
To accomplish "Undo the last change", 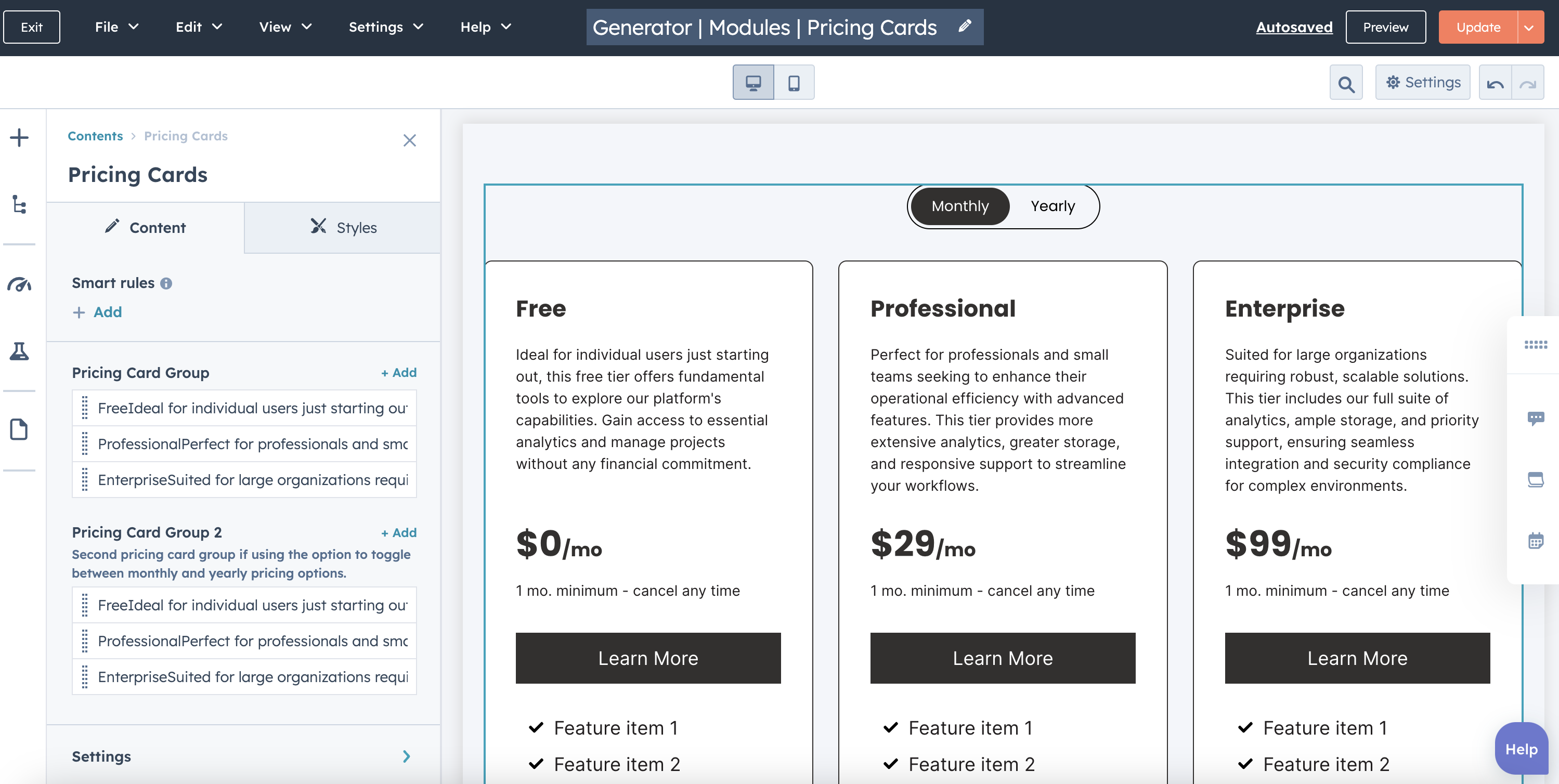I will coord(1495,82).
